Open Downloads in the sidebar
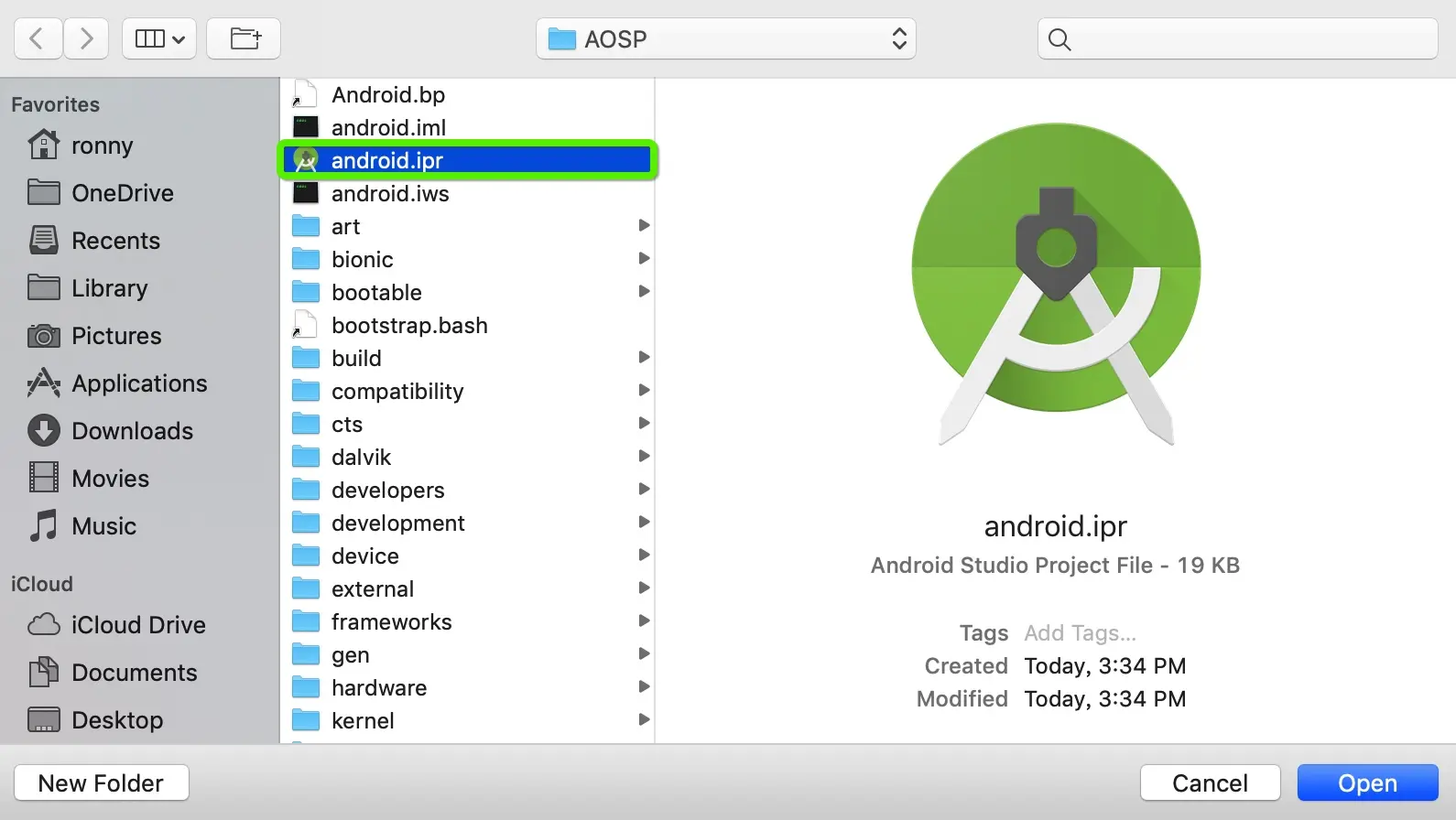Viewport: 1456px width, 820px height. coord(110,431)
